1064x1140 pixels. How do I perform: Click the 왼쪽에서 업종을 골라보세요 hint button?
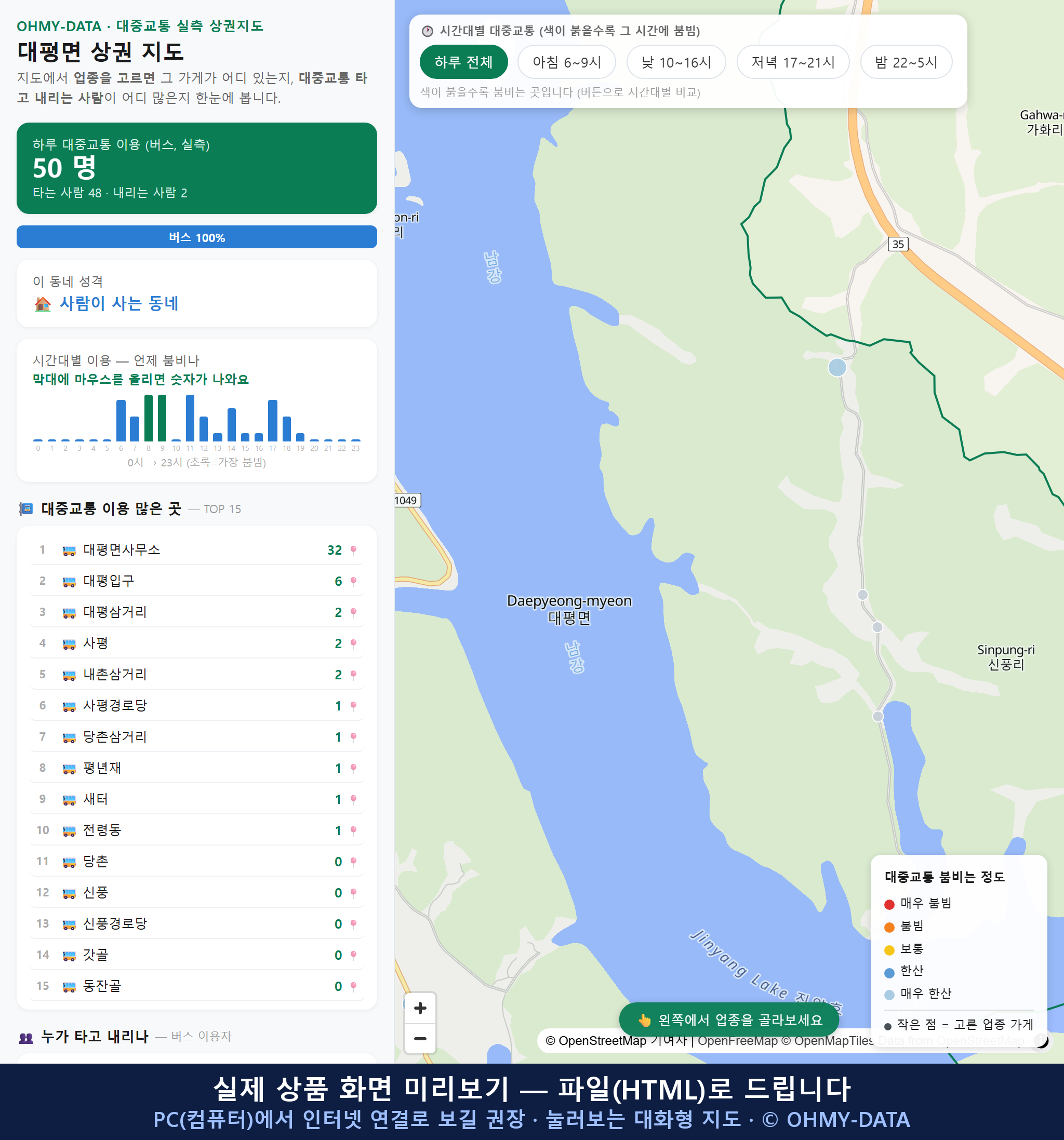(x=729, y=1020)
